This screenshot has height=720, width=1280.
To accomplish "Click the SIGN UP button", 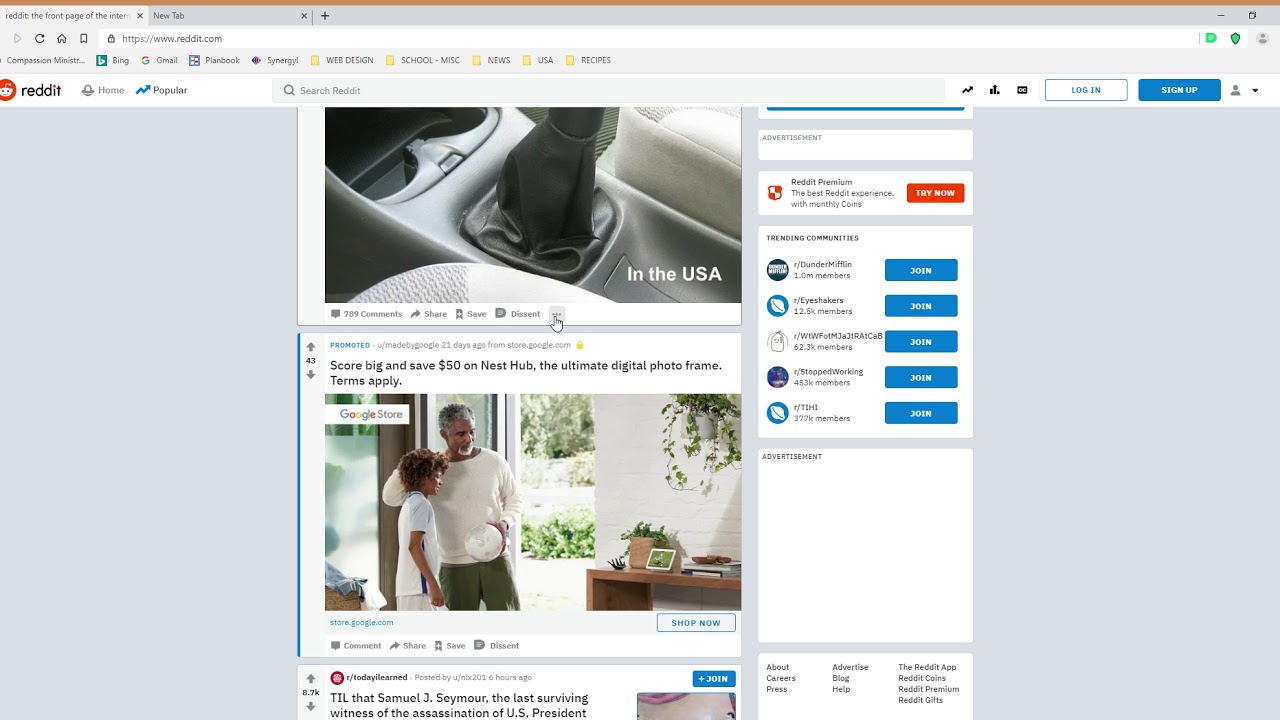I will [1179, 90].
